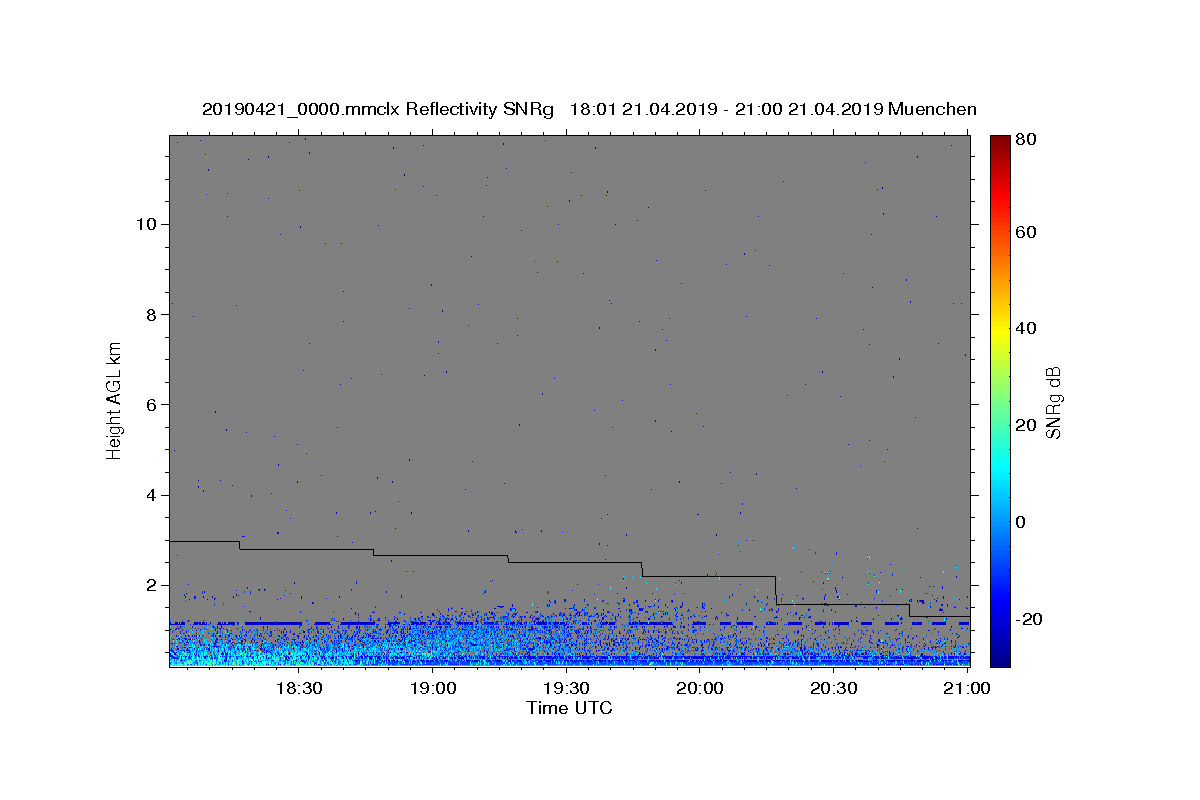The image size is (1200, 800).
Task: Click the height tick label 8
Action: (x=149, y=314)
